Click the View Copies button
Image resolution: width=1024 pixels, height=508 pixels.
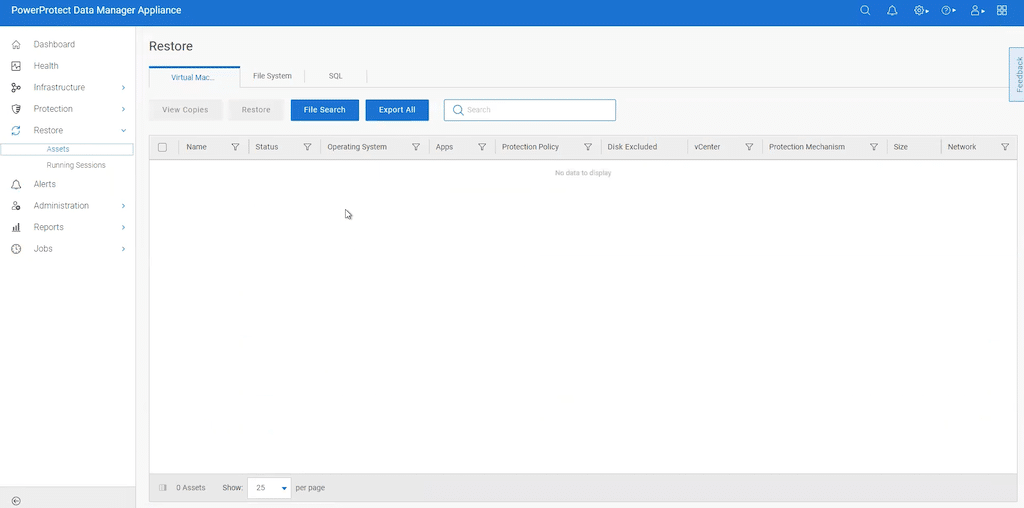[x=185, y=110]
